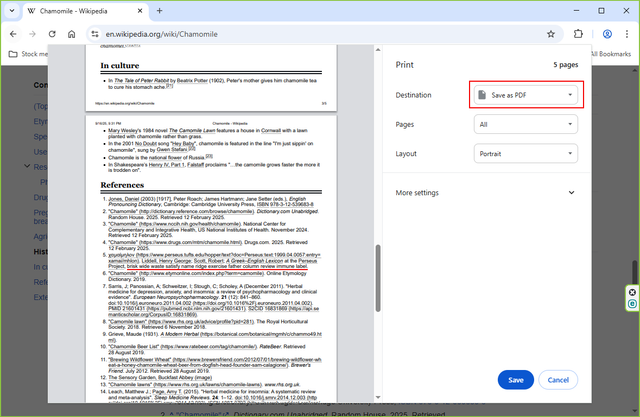The height and width of the screenshot is (417, 640).
Task: Click the preview scroll up arrow
Action: pos(378,50)
